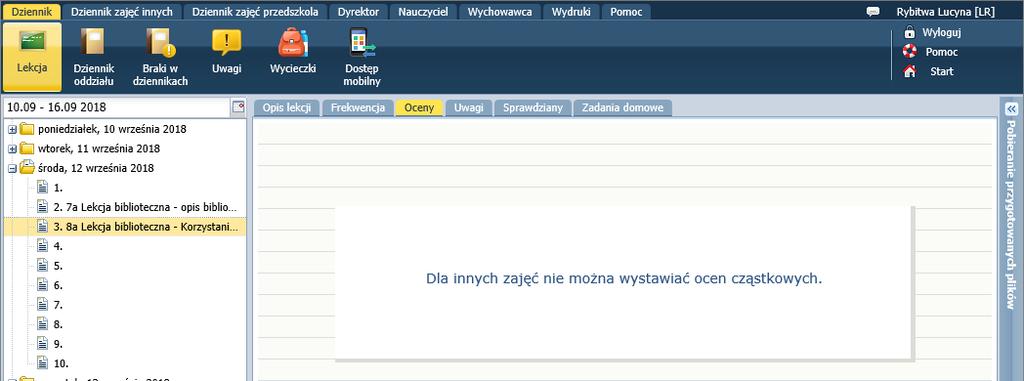Click the messages speech bubble icon
Screen dimensions: 1024x381
(x=872, y=12)
